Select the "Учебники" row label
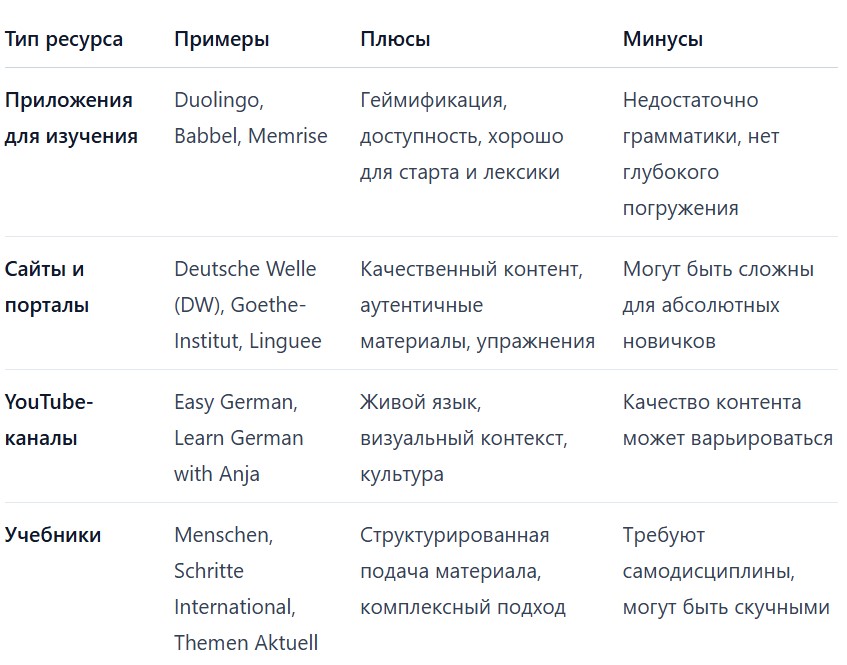 click(53, 535)
